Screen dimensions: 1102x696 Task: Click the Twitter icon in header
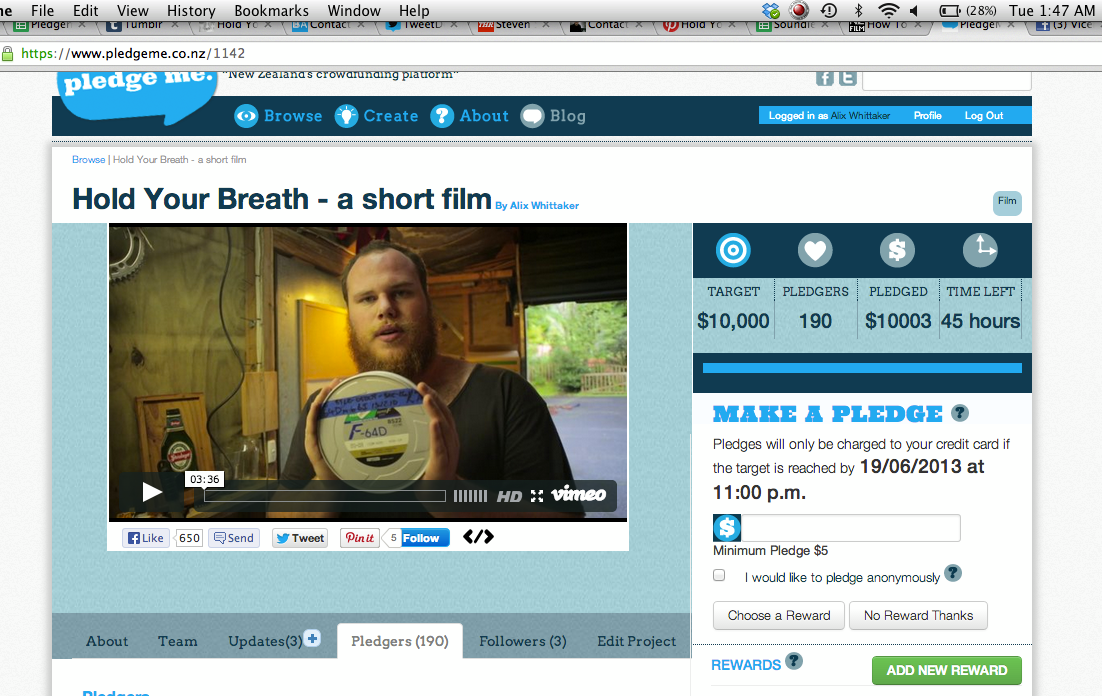click(x=847, y=78)
